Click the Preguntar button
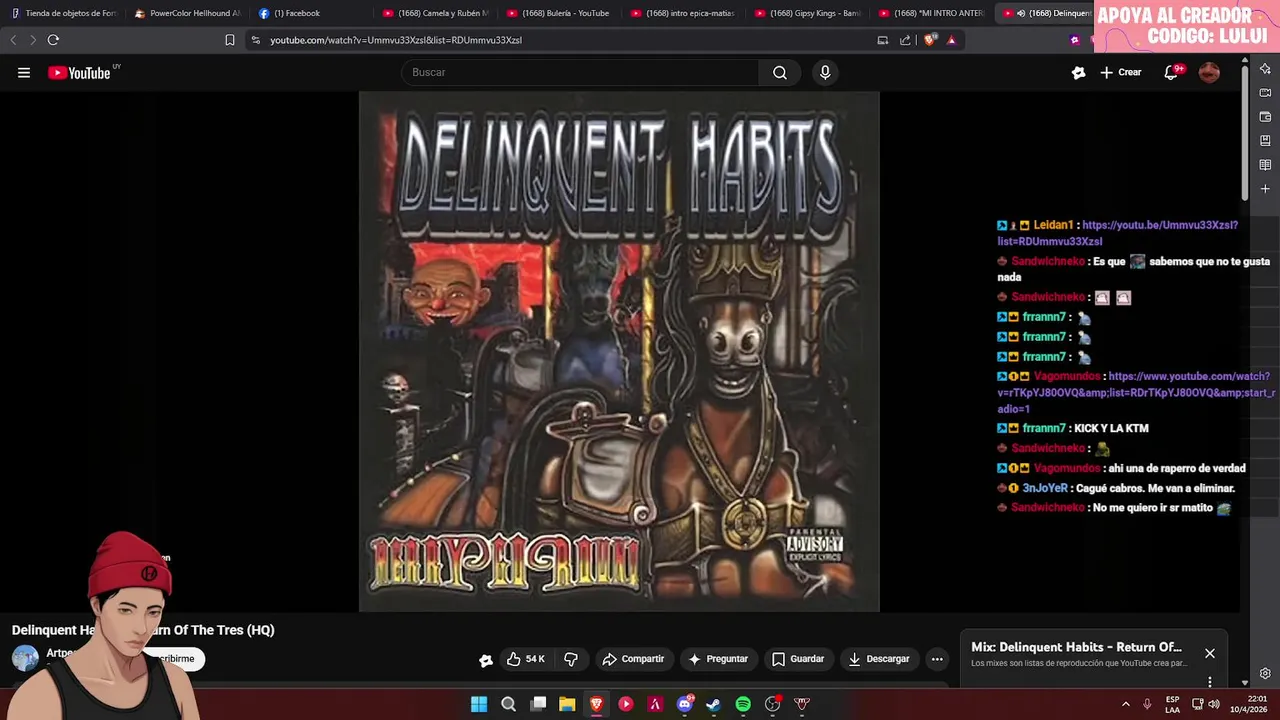The image size is (1280, 720). 718,659
